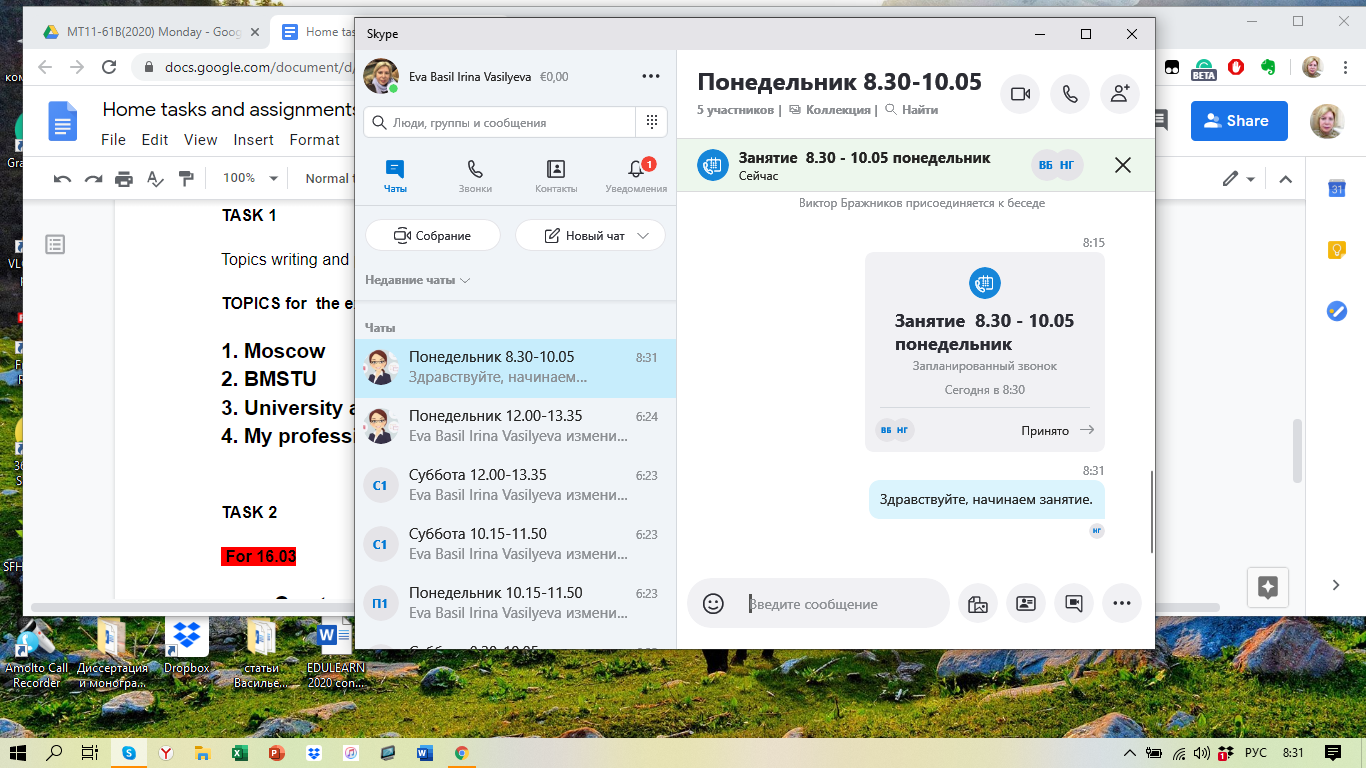The image size is (1366, 768).
Task: Add participants to the group chat
Action: [x=1120, y=94]
